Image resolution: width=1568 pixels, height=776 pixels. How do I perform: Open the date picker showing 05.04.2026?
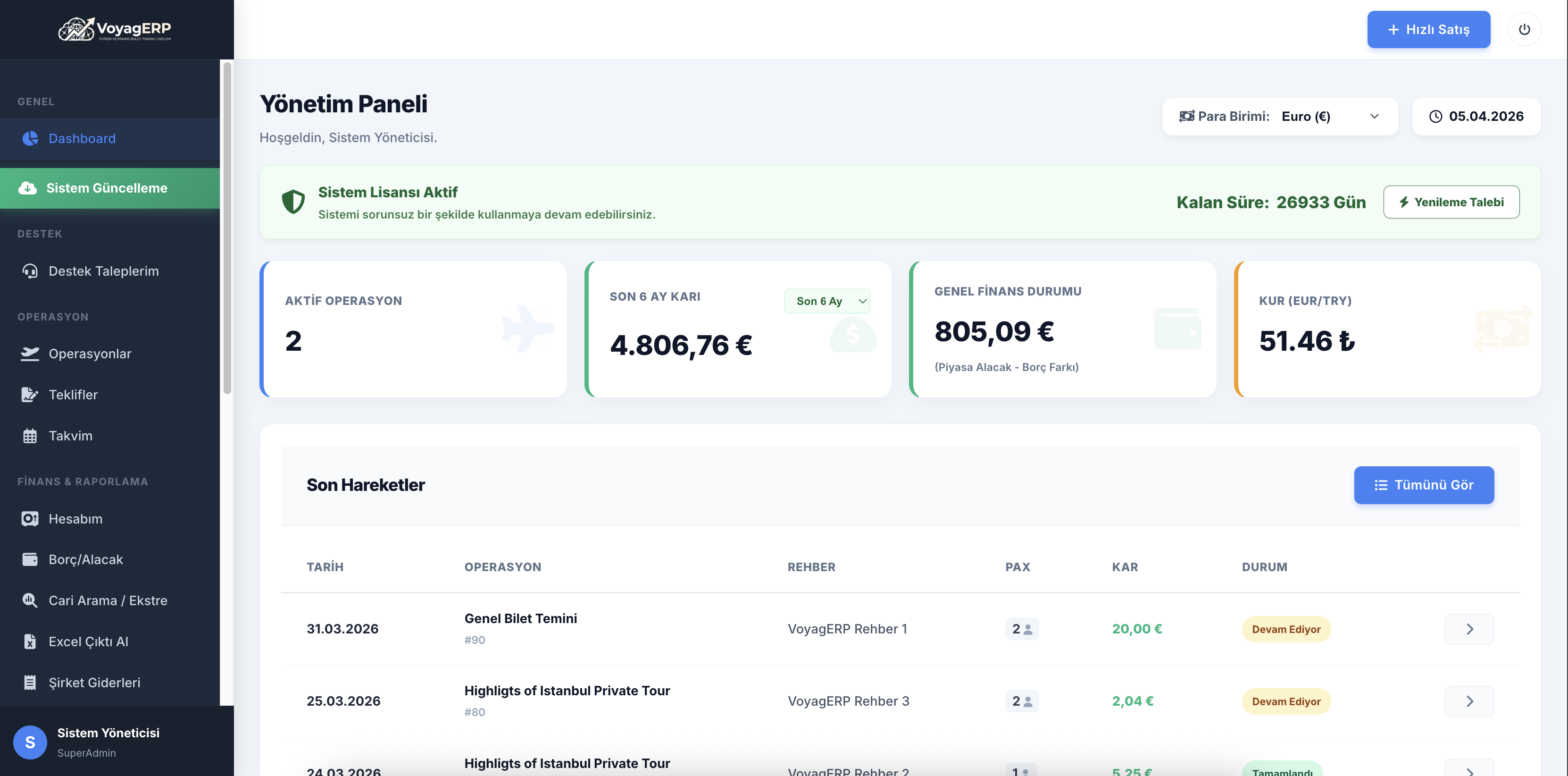[1476, 116]
